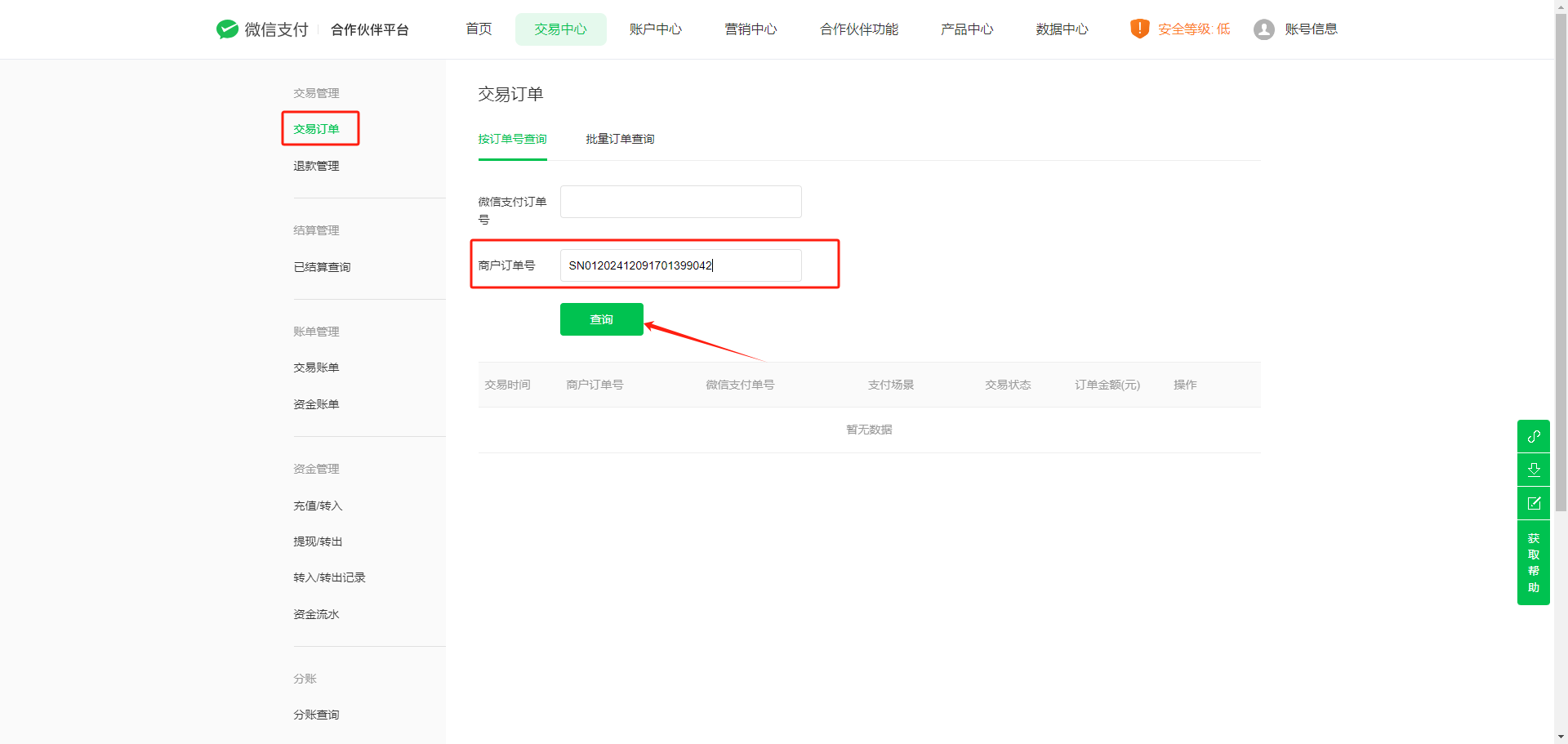Image resolution: width=1568 pixels, height=744 pixels.
Task: Click the 合作伙伴平台 title text
Action: pos(369,29)
